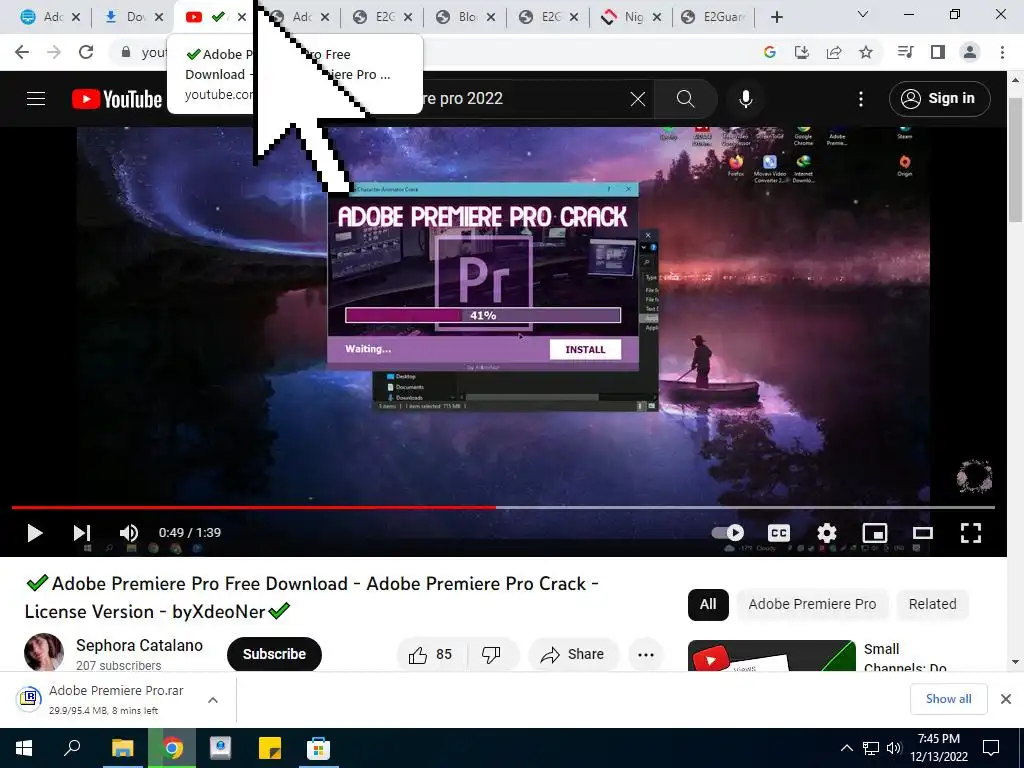
Task: Show hidden system tray icons
Action: [x=846, y=748]
